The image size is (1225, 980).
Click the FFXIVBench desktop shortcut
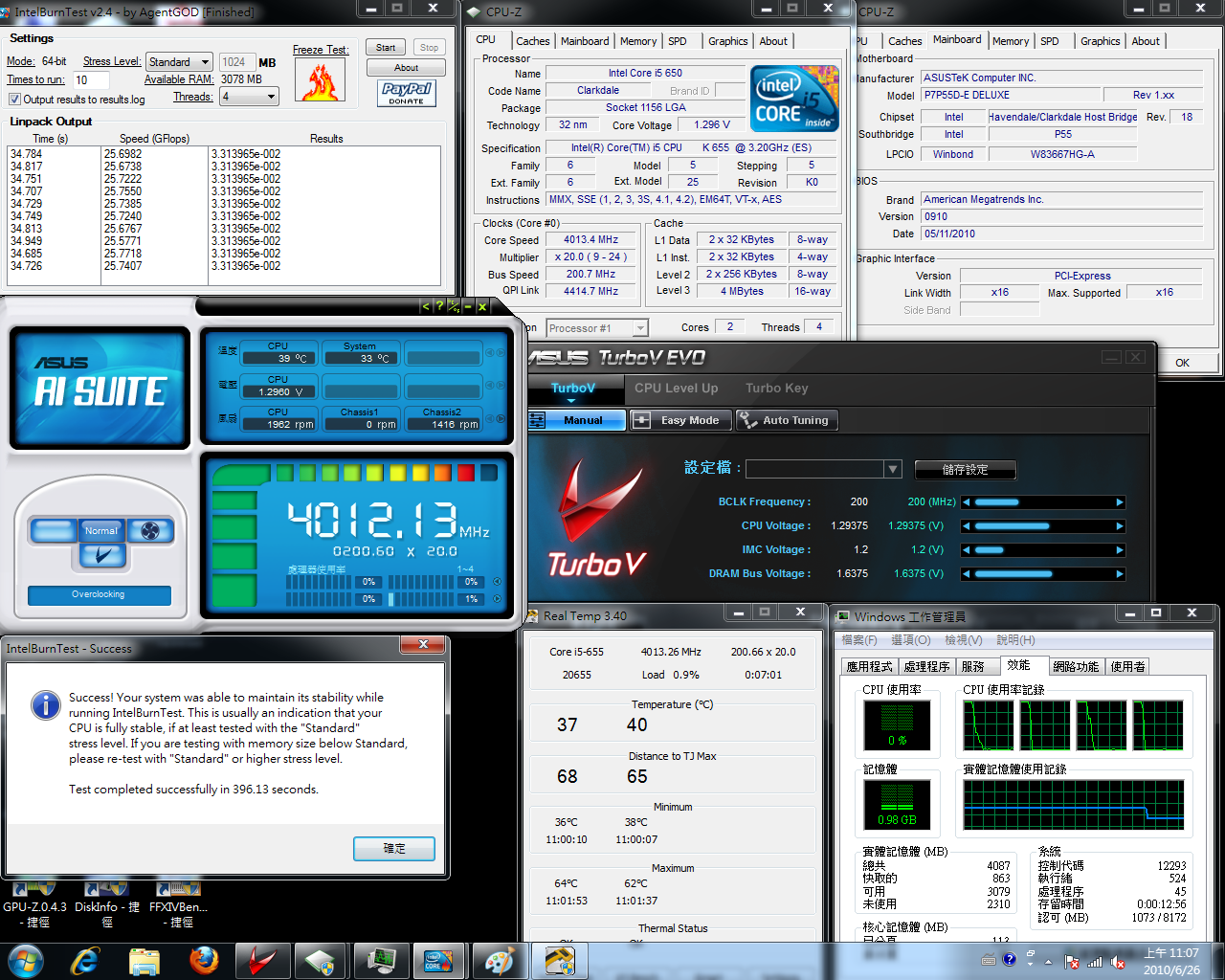[178, 906]
